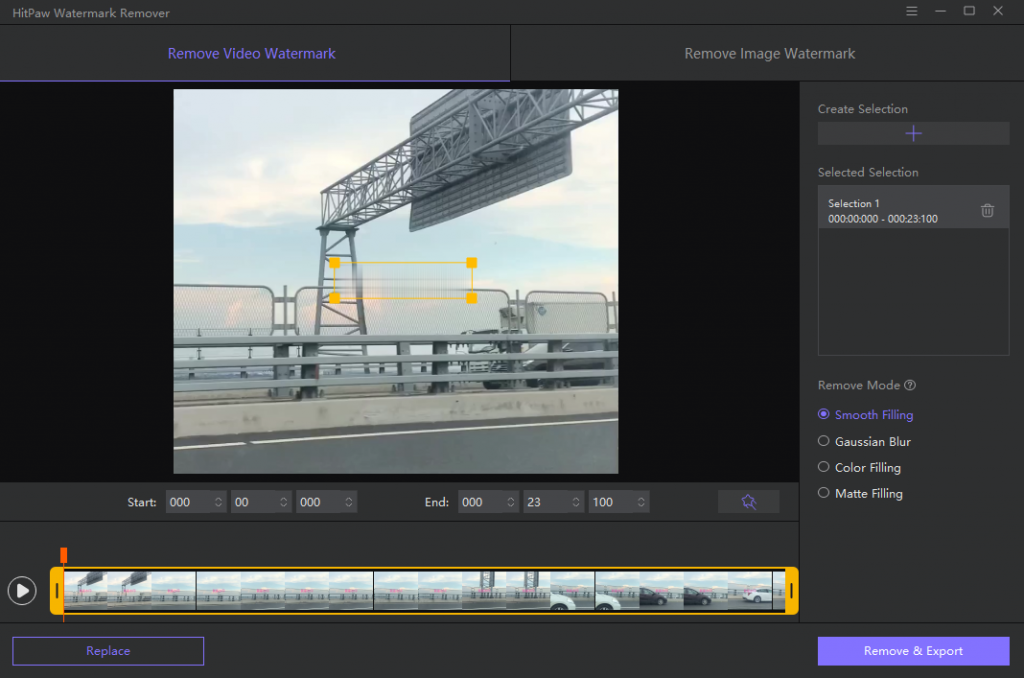Click the Replace button

point(107,651)
